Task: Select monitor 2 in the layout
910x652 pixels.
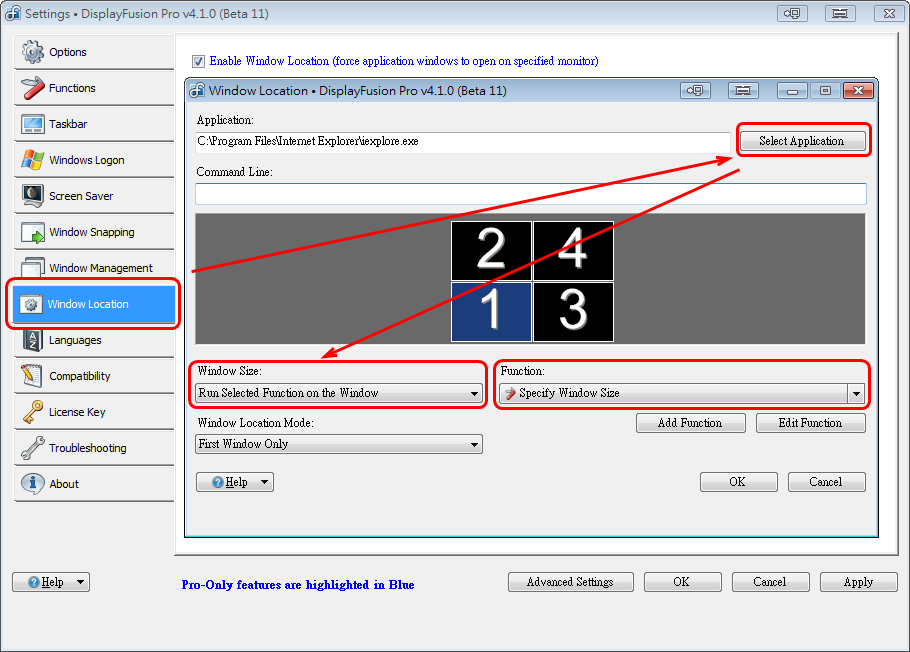Action: 491,250
